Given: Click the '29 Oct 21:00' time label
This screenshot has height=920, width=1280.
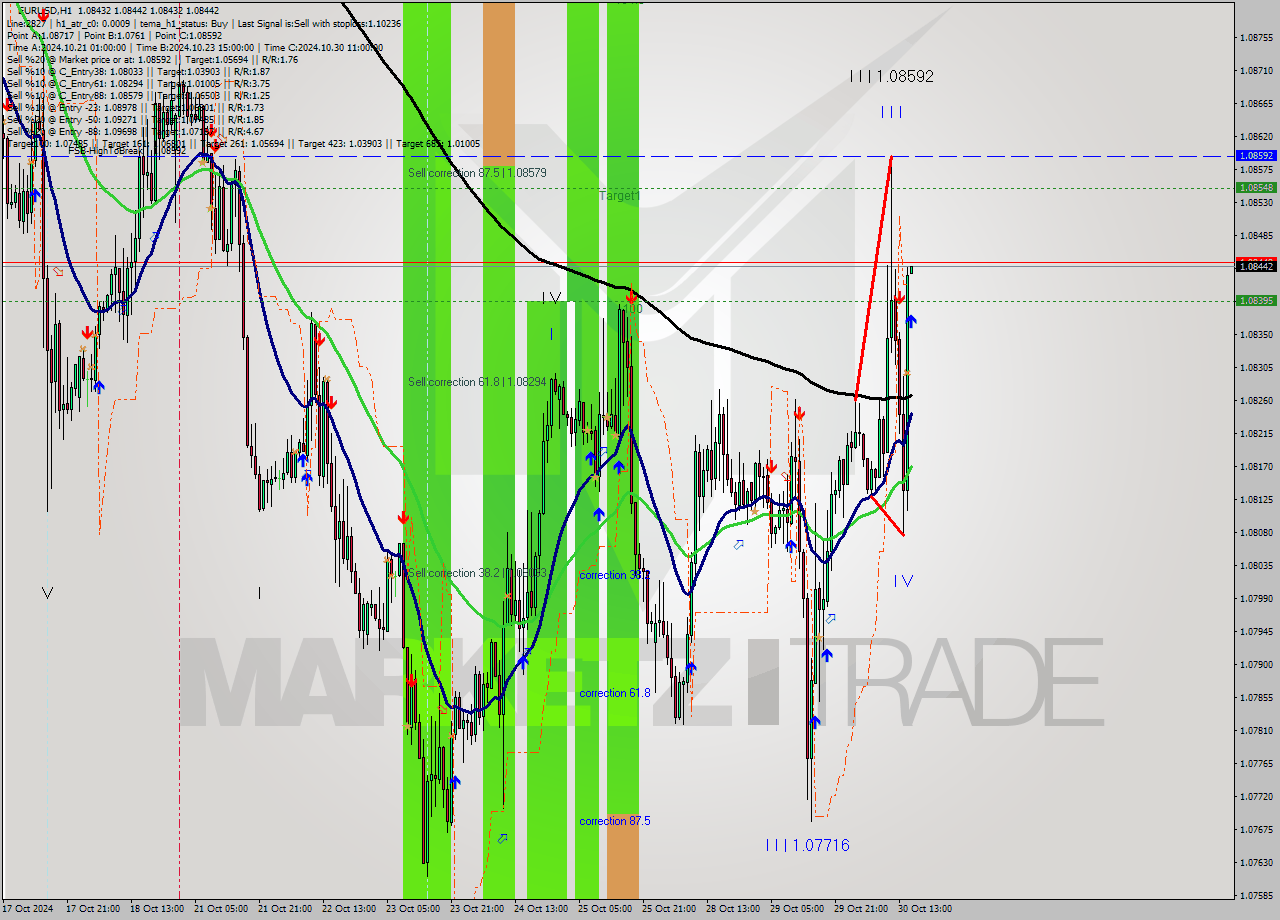Looking at the screenshot, I should (860, 909).
